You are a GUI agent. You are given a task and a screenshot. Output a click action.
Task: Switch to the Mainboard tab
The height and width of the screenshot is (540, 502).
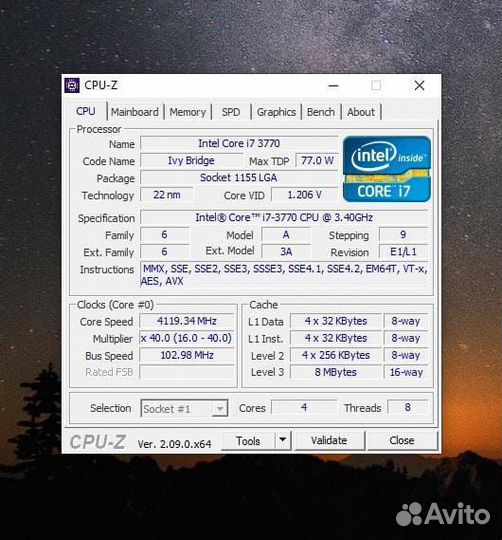[135, 112]
